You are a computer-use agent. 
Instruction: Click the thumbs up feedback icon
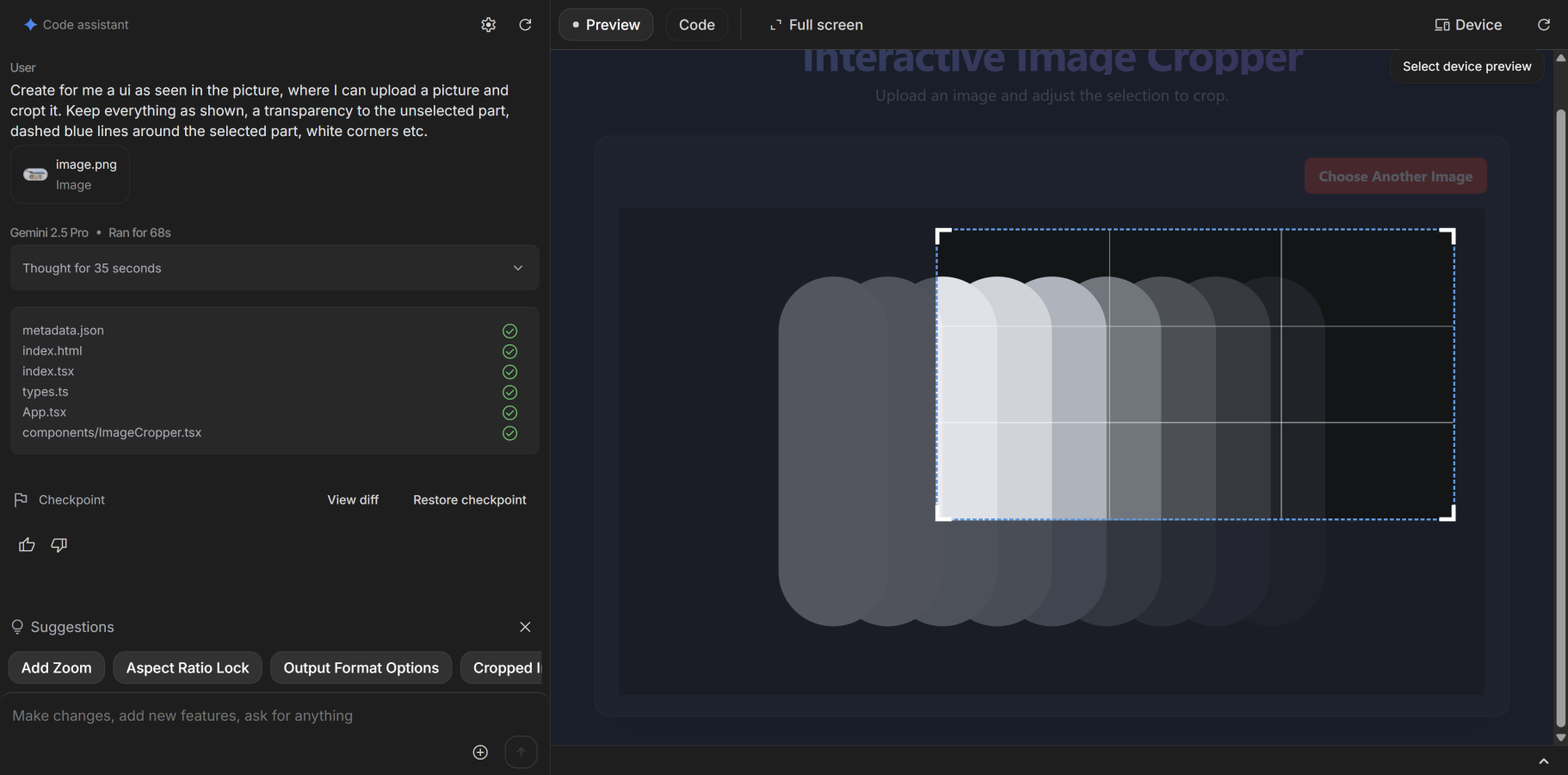27,545
